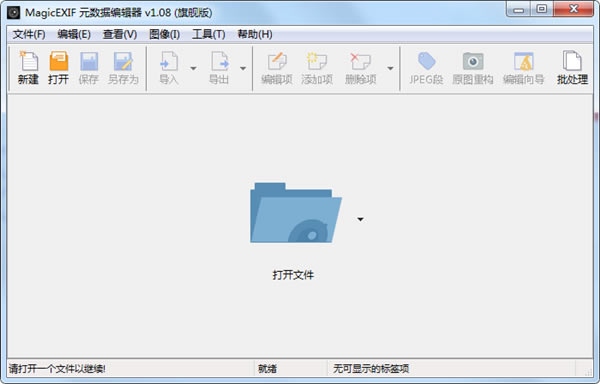Close the MagicEXIF window
This screenshot has height=384, width=600.
coord(573,9)
